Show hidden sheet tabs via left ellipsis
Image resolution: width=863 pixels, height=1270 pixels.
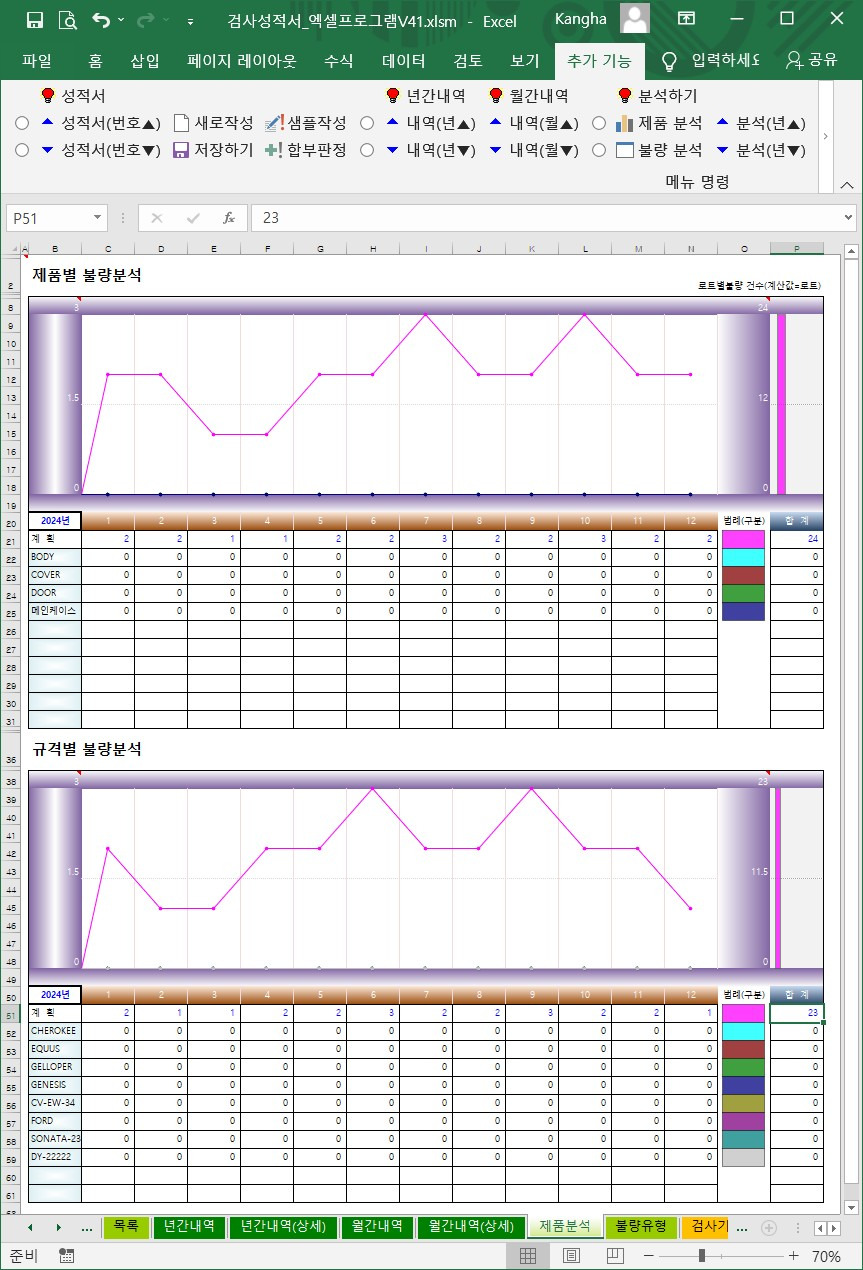(x=87, y=1227)
